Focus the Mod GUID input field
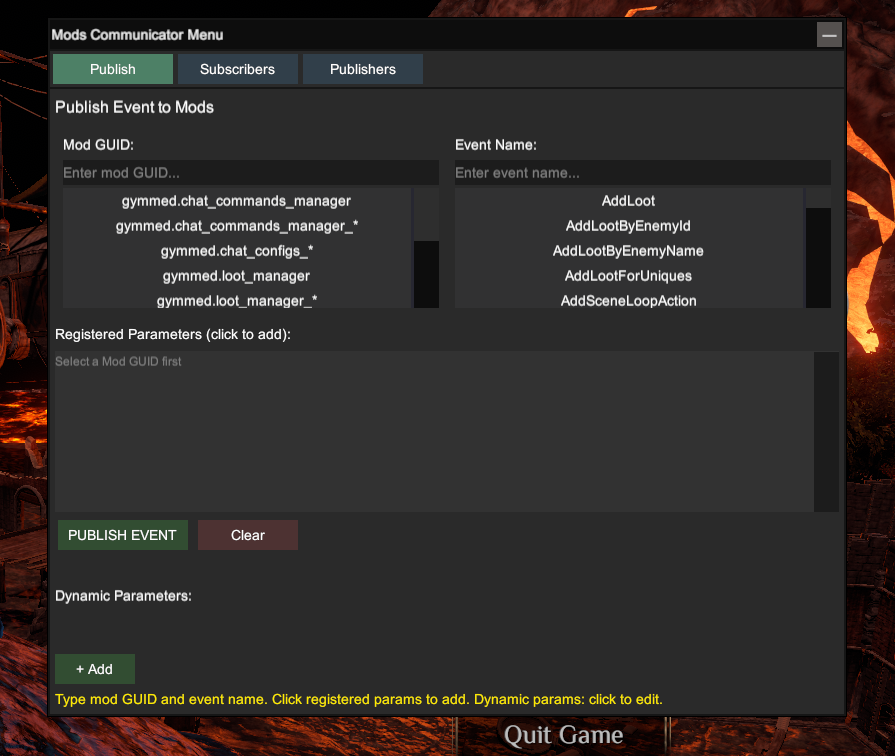 251,172
